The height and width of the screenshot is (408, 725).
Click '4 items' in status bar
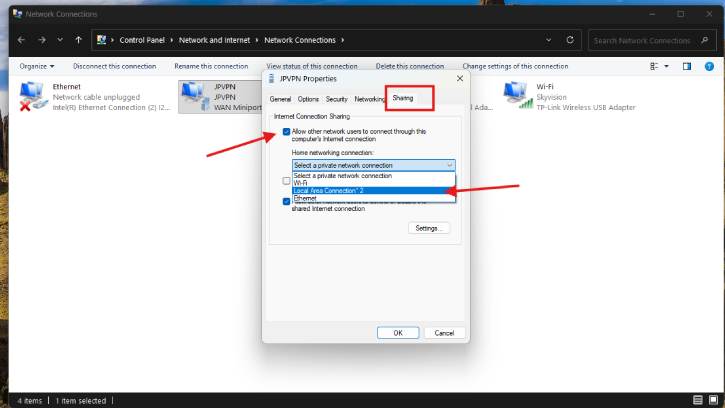tap(30, 401)
